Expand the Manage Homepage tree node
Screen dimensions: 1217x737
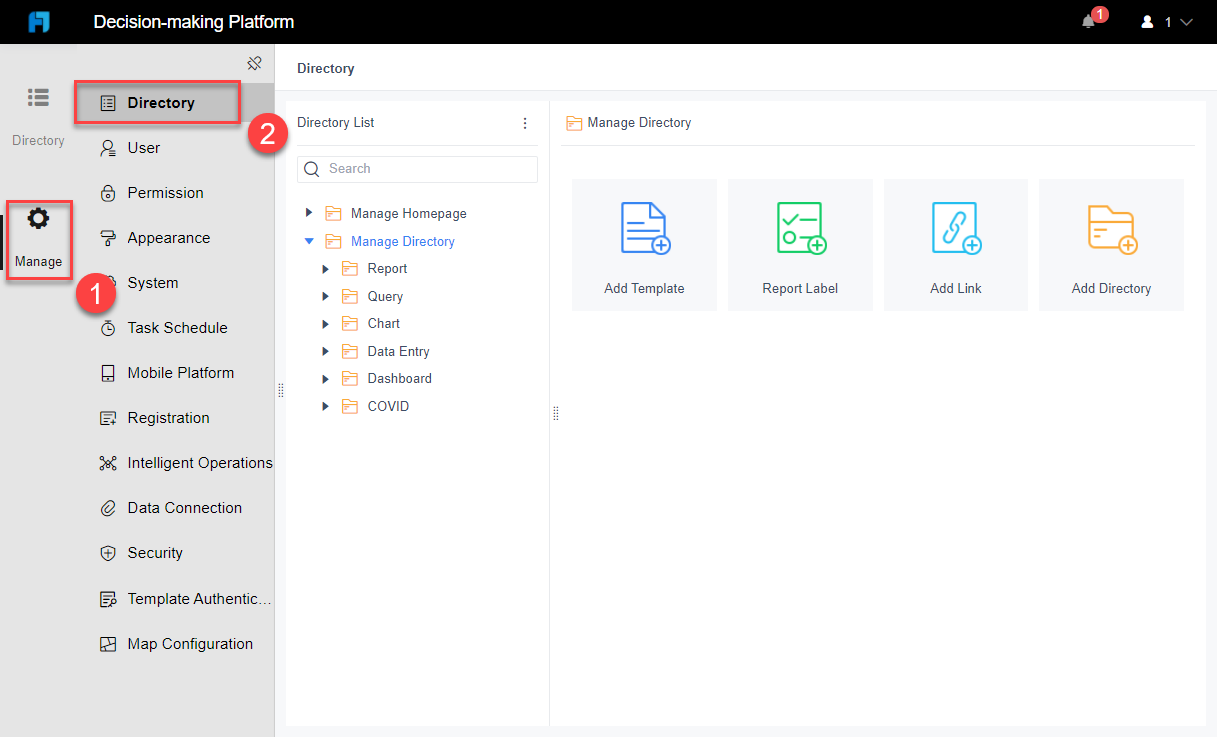(309, 213)
